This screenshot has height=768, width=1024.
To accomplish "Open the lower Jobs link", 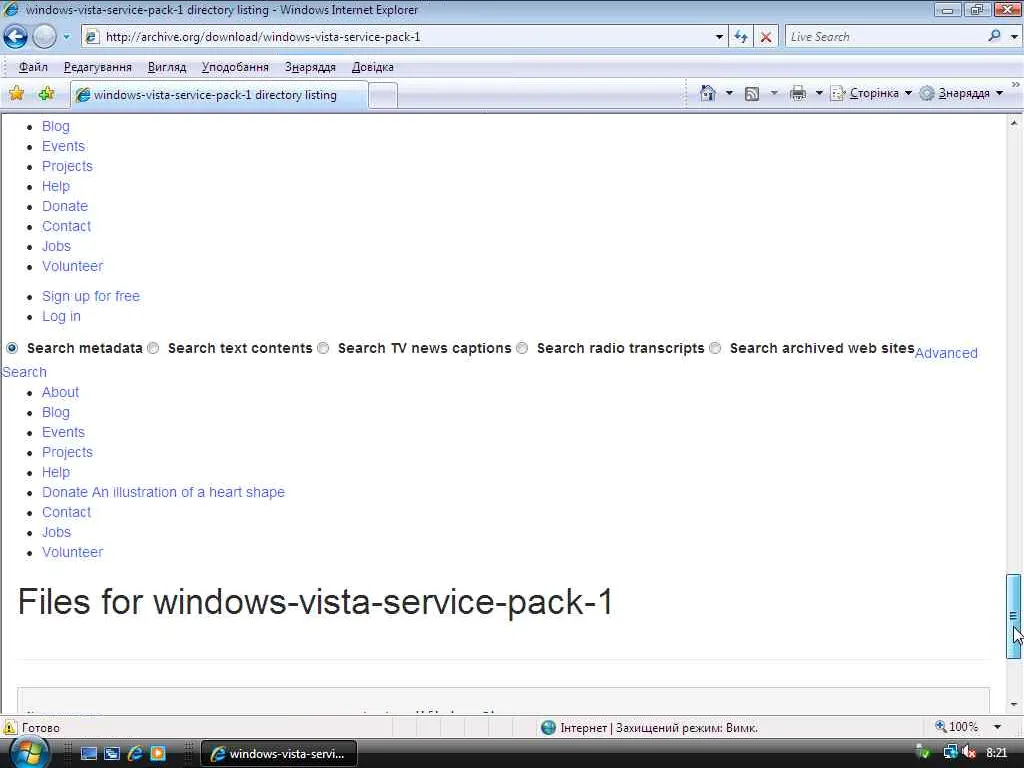I will coord(56,532).
